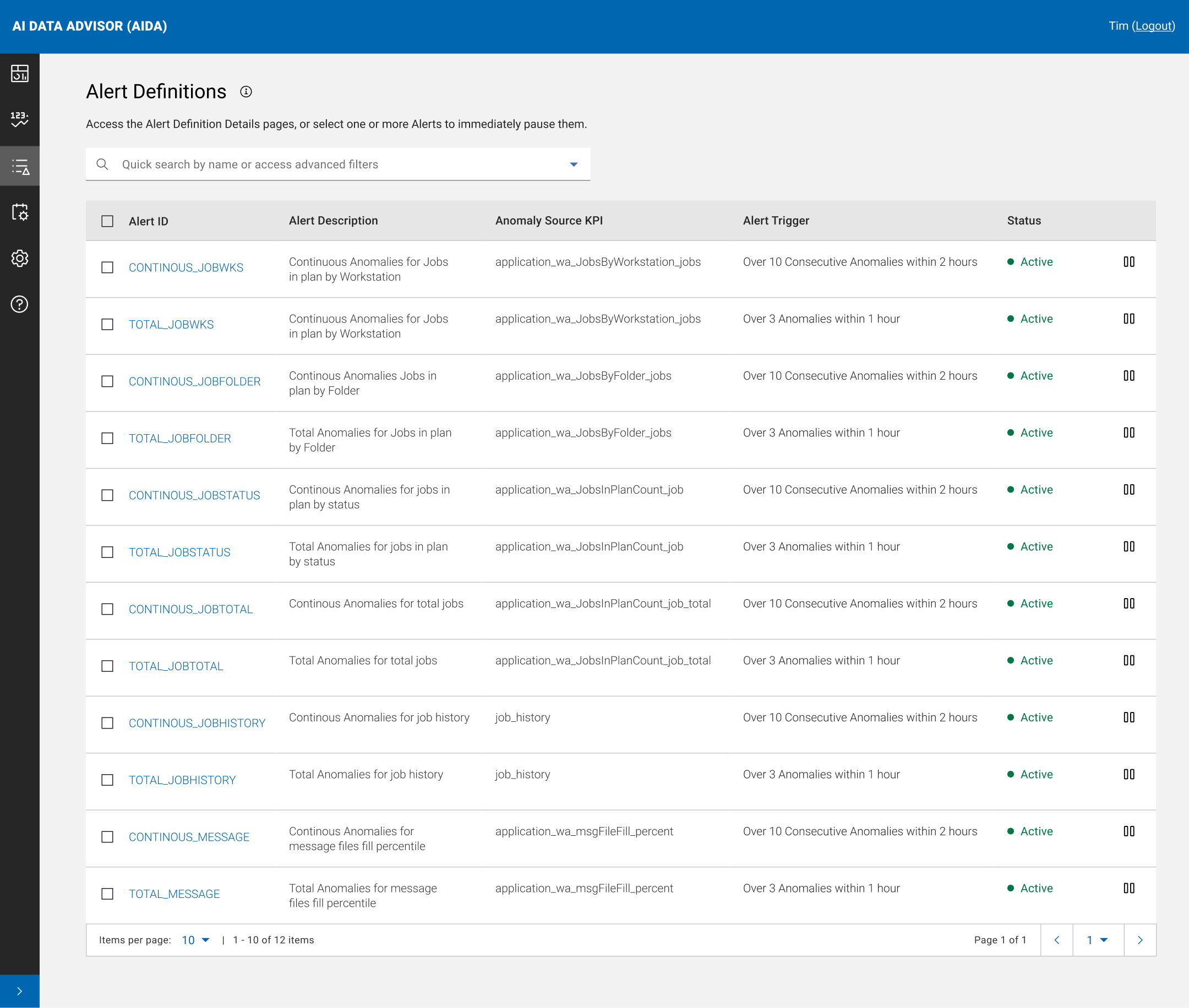Check the CONTINOUS_JOBHISTORY row checkbox

pos(107,723)
